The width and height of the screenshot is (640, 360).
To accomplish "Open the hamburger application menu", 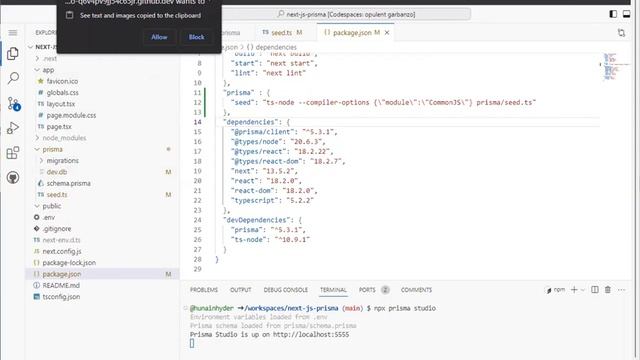I will (x=13, y=33).
